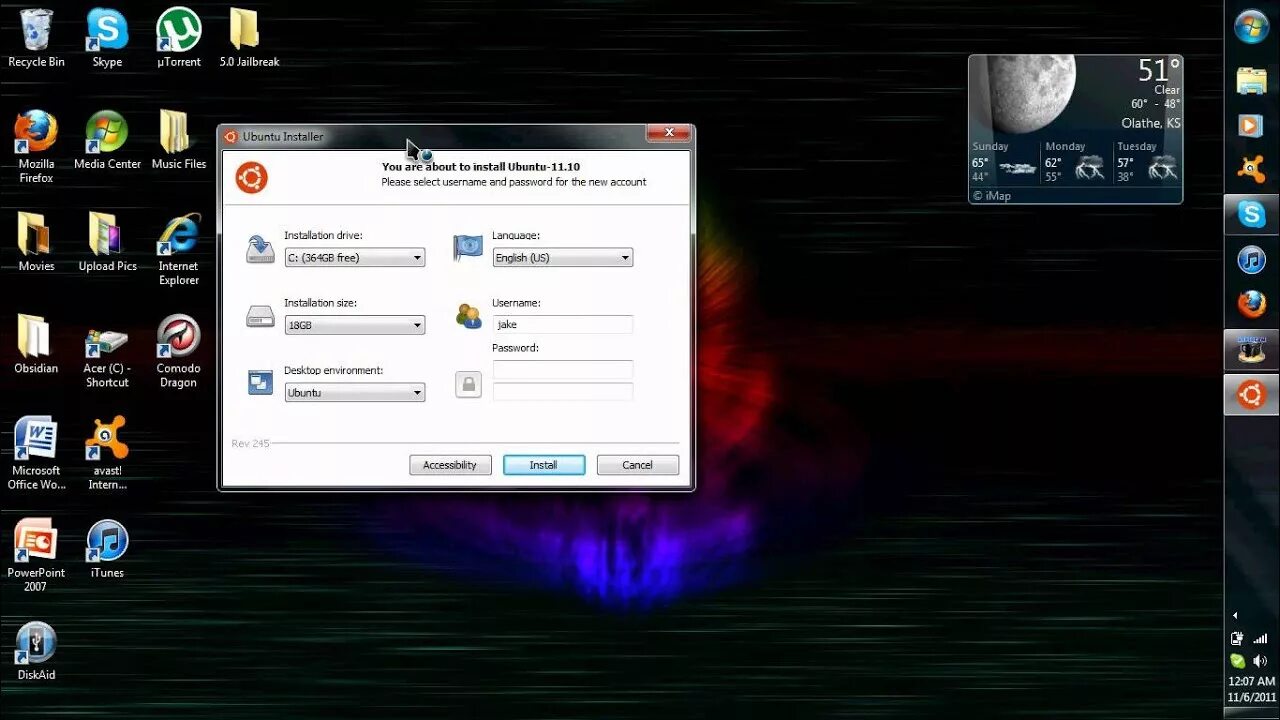Select the iTunes desktop shortcut
The image size is (1280, 720).
107,549
